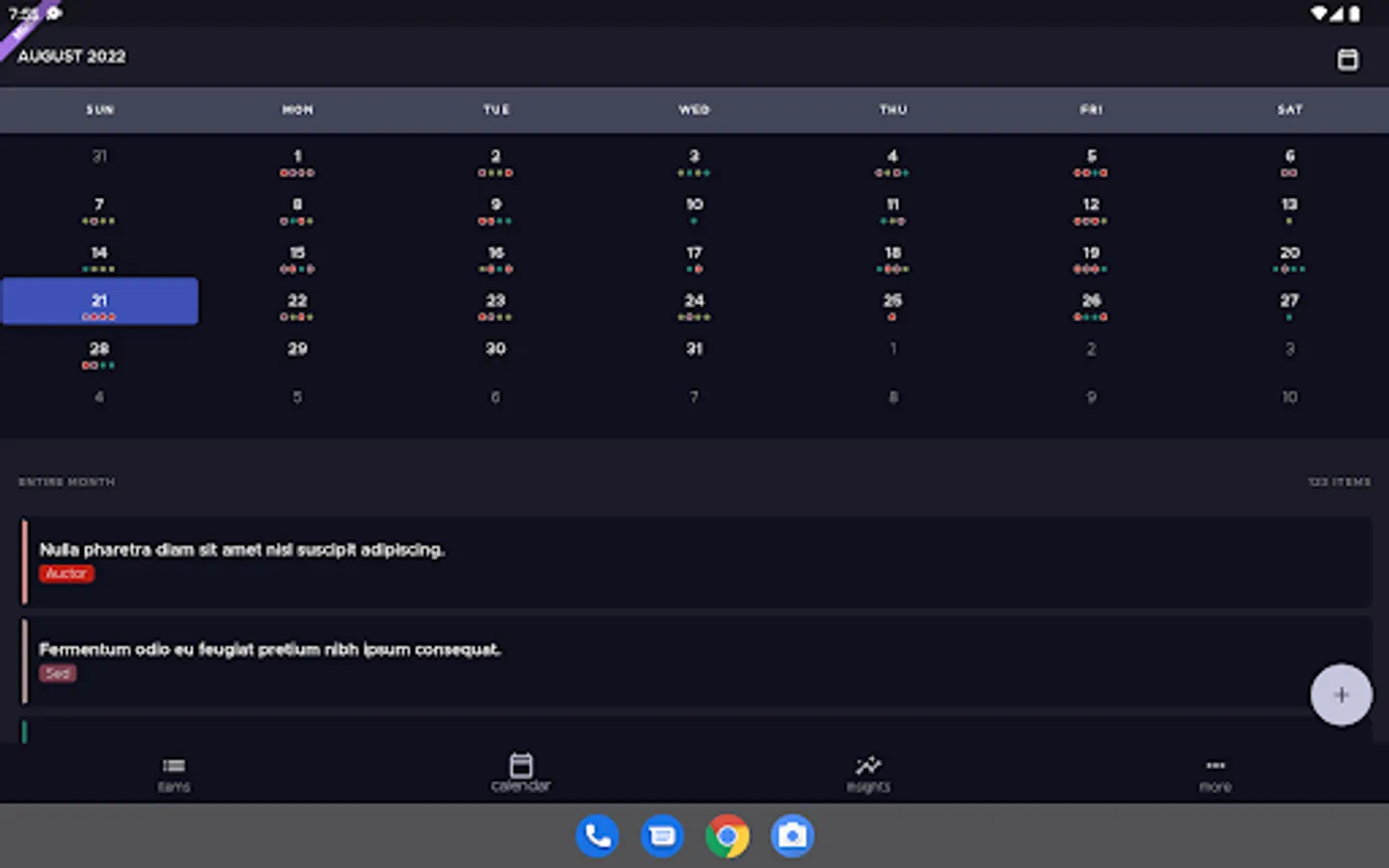Screen dimensions: 1389x868
Task: Select trailing day 10 in last row
Action: [x=1290, y=397]
